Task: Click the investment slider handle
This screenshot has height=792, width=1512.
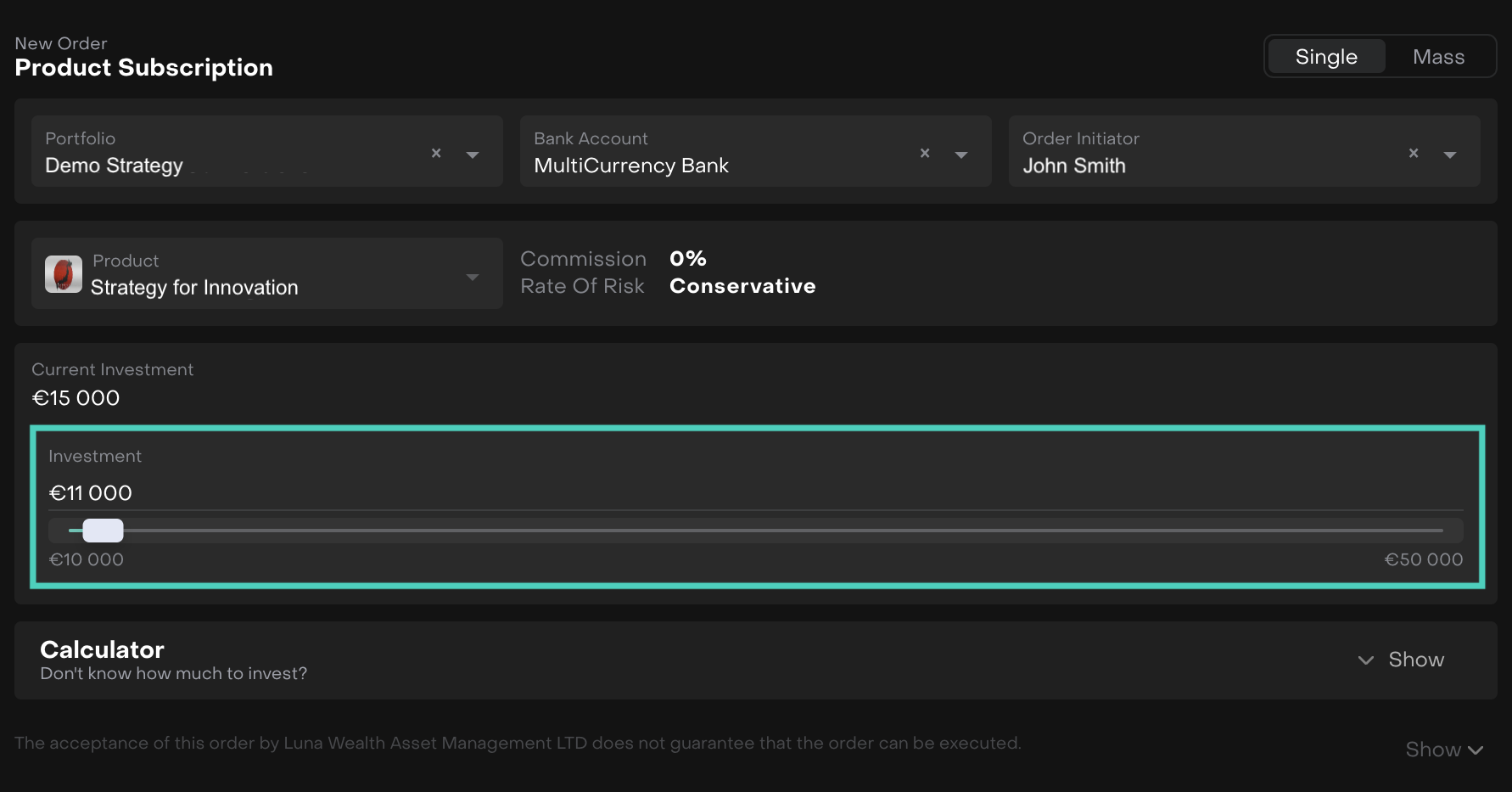Action: 103,531
